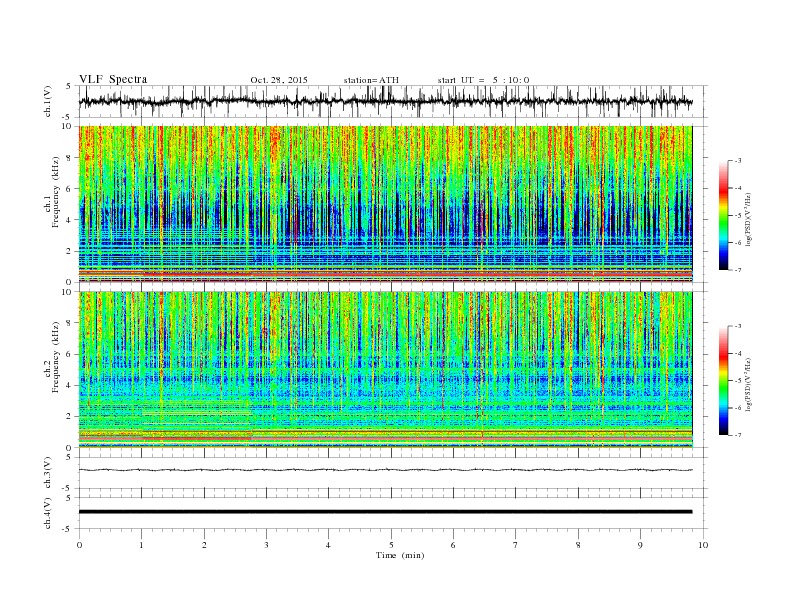Image resolution: width=792 pixels, height=612 pixels.
Task: Click the time axis tick label "9"
Action: coord(640,545)
